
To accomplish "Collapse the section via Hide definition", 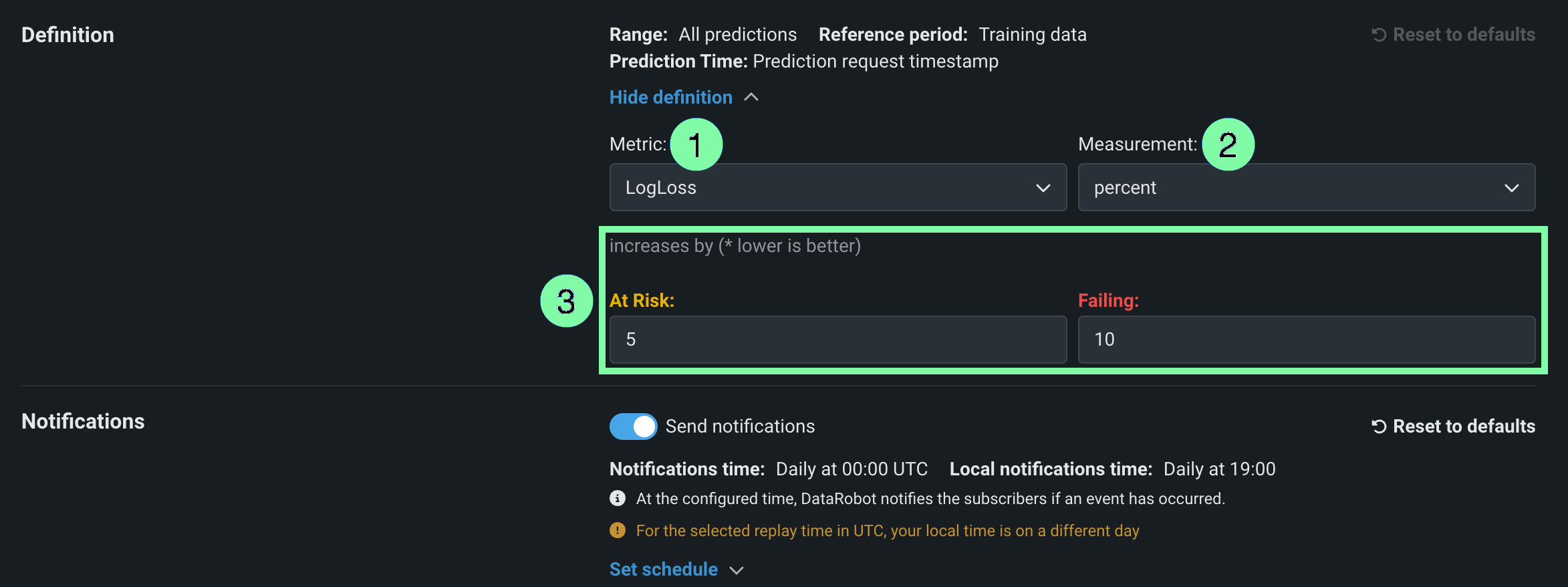I will pos(670,98).
